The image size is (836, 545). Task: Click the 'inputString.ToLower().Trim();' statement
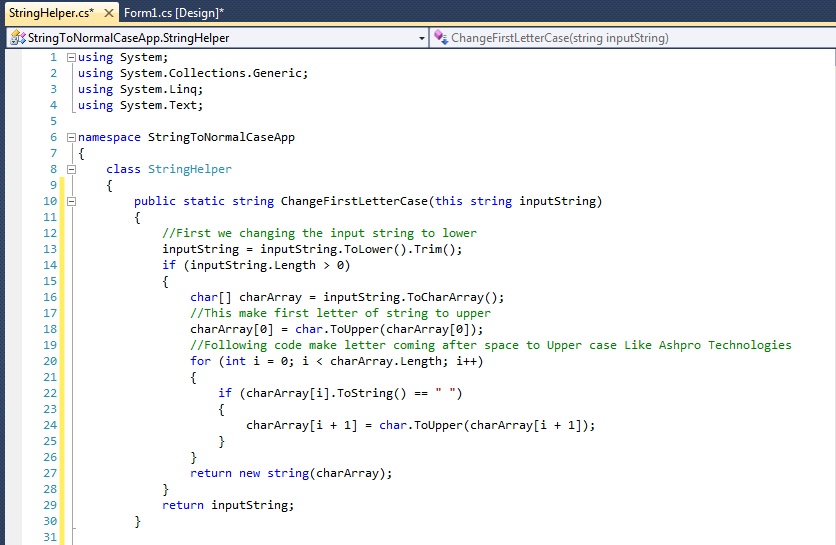click(361, 249)
